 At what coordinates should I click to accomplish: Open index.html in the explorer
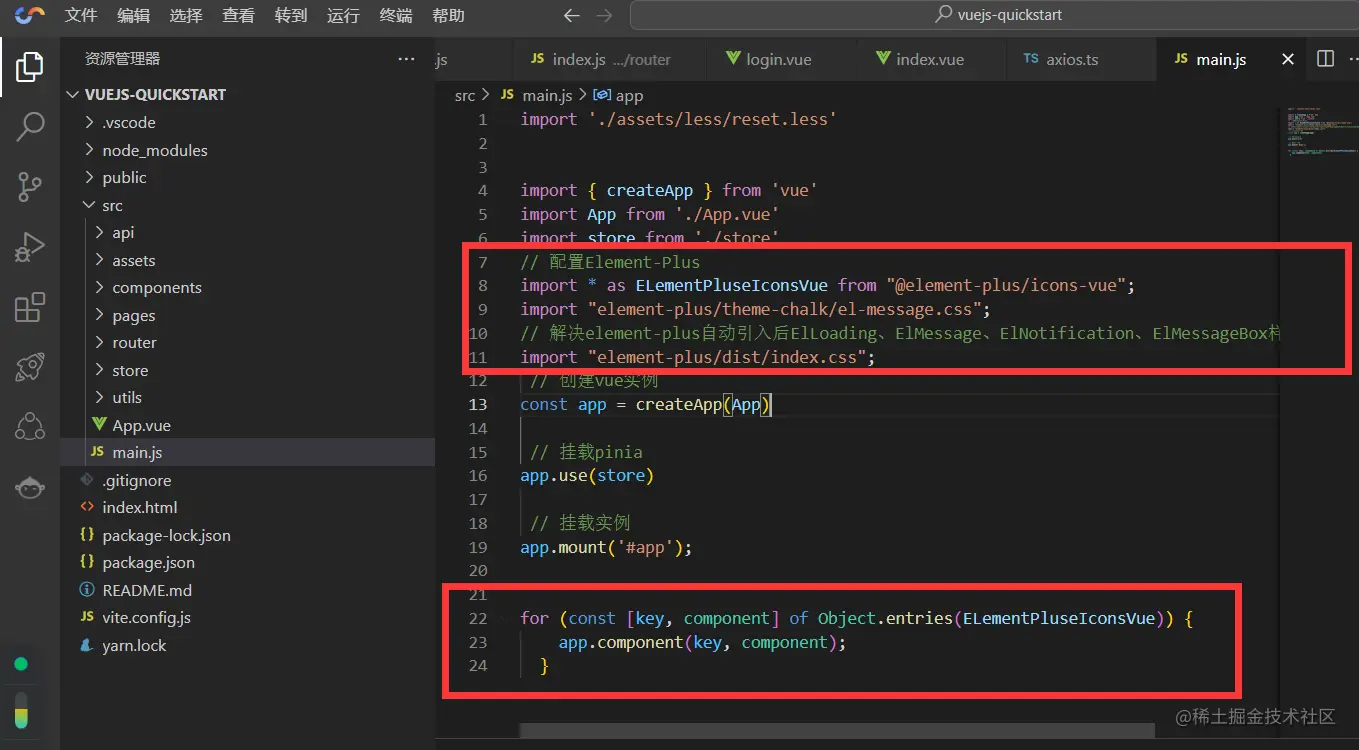pyautogui.click(x=247, y=507)
